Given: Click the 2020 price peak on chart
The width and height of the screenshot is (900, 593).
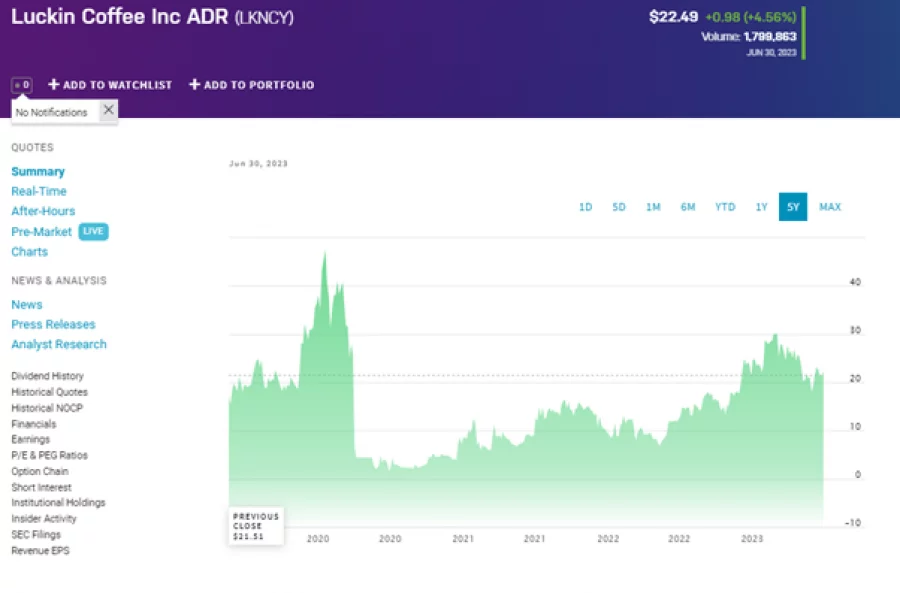Looking at the screenshot, I should (x=325, y=254).
